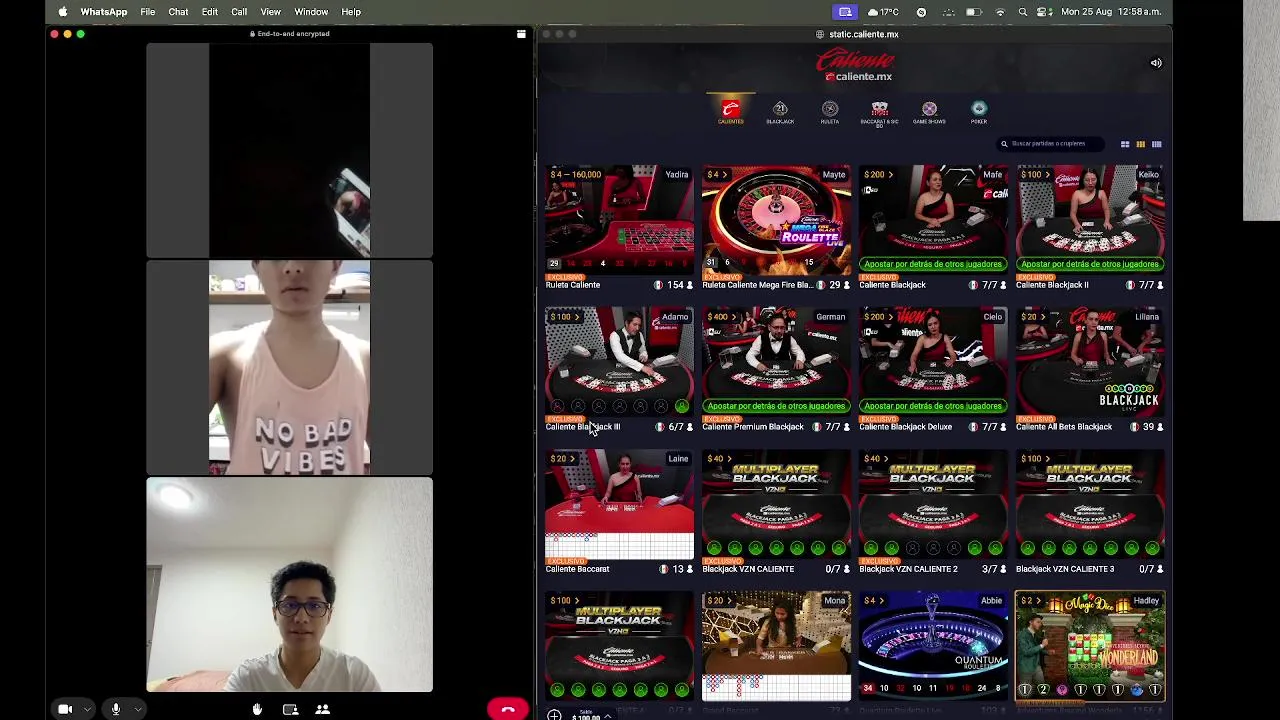The width and height of the screenshot is (1280, 720).
Task: Open the Blackjack VZN CALIENTE 3 table
Action: [1090, 504]
